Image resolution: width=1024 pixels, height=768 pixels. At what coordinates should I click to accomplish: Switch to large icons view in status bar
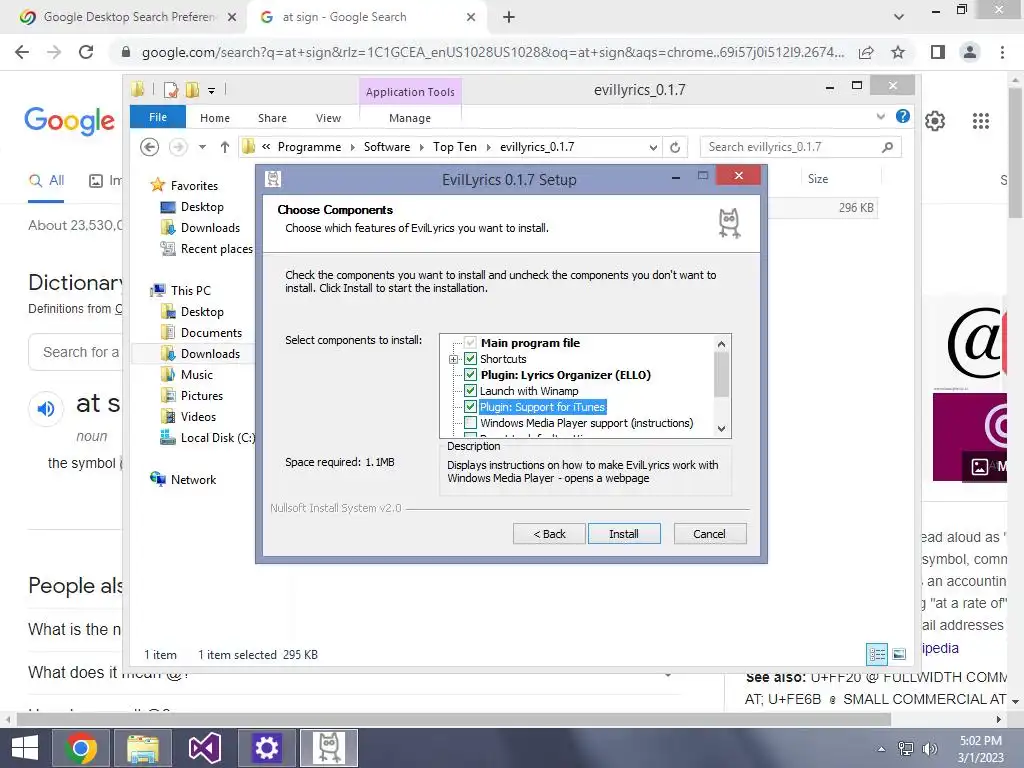pyautogui.click(x=899, y=654)
